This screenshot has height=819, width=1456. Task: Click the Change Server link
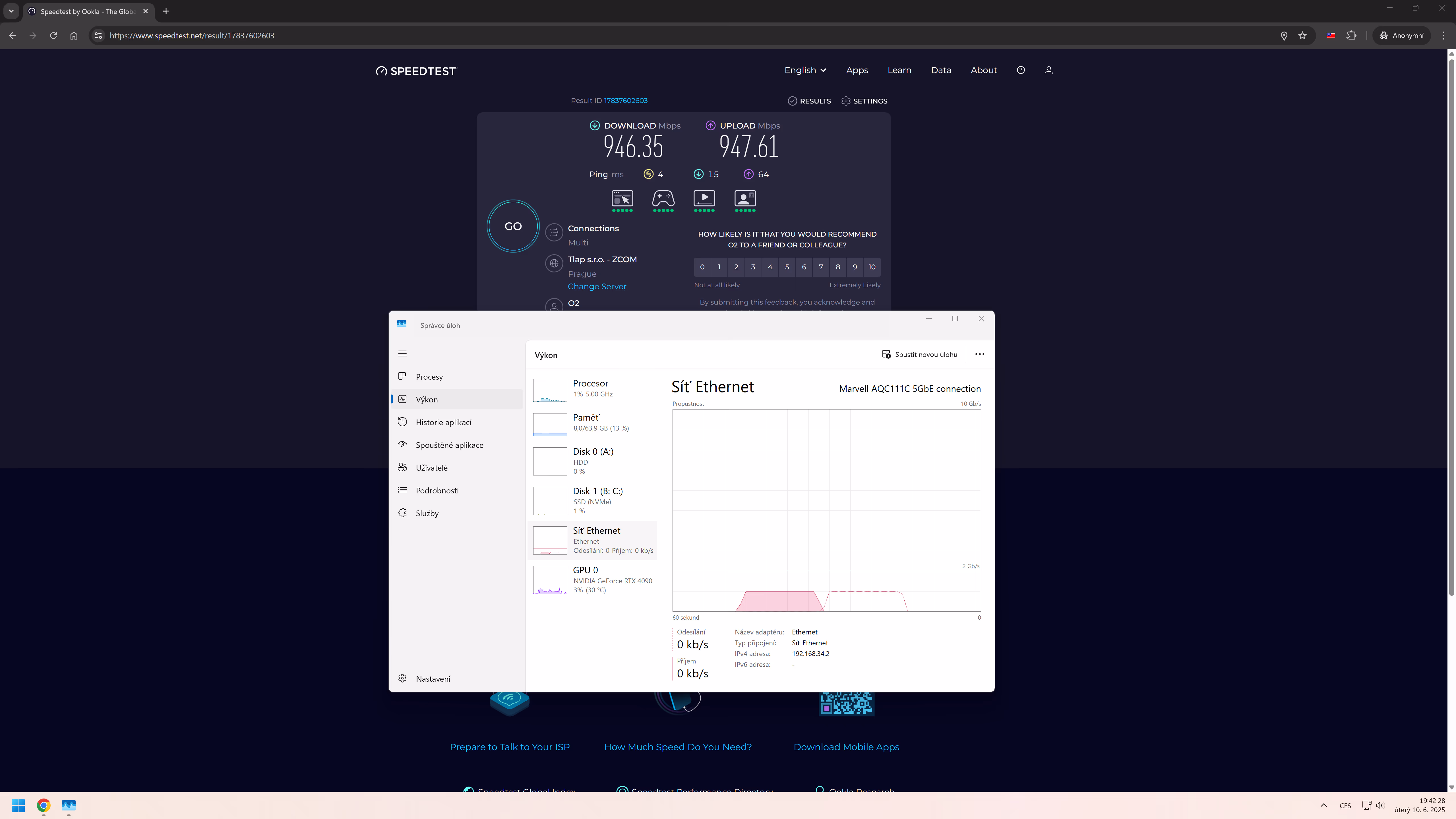pyautogui.click(x=597, y=287)
